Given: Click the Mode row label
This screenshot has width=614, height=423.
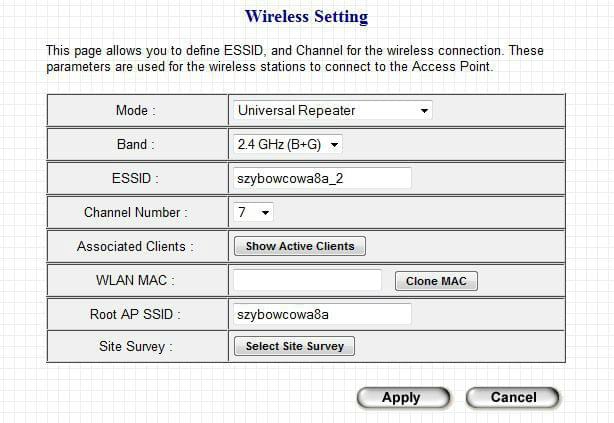Looking at the screenshot, I should tap(136, 110).
